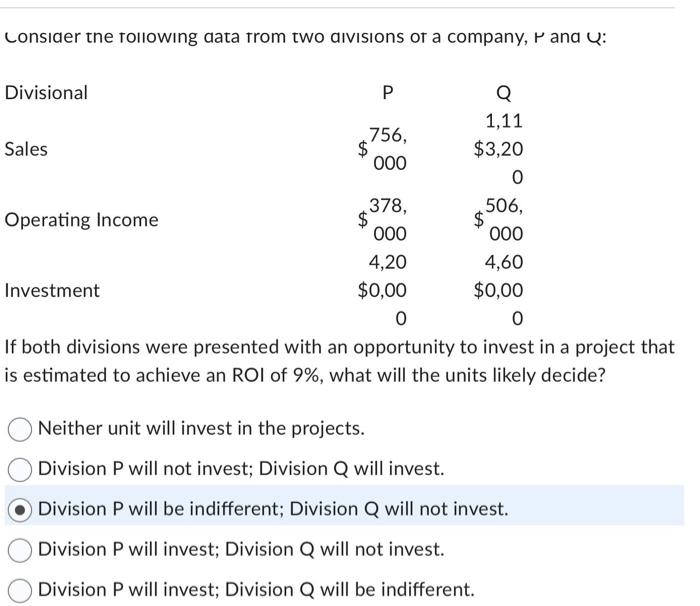700x606 pixels.
Task: Click Division Q's operating income value $506,000
Action: pos(498,219)
